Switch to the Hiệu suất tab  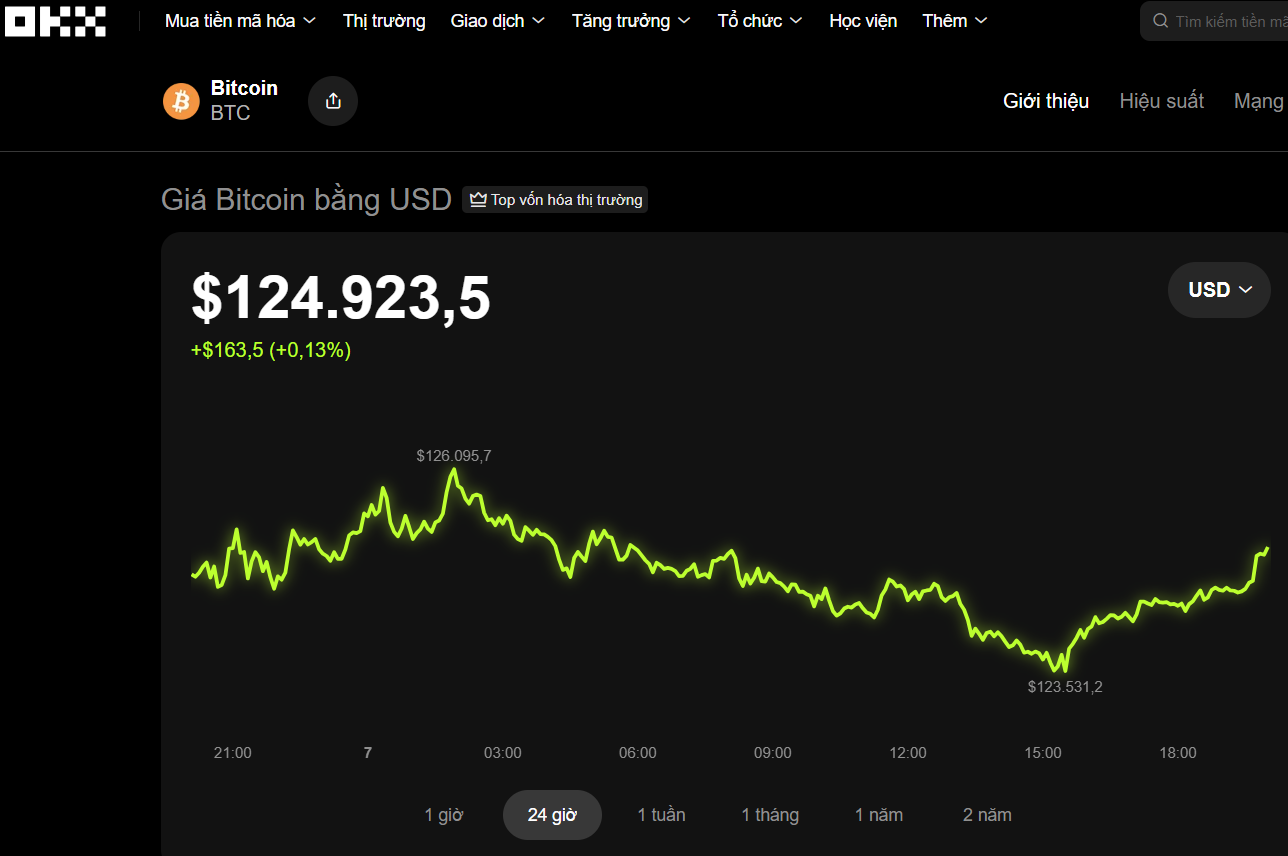tap(1161, 101)
